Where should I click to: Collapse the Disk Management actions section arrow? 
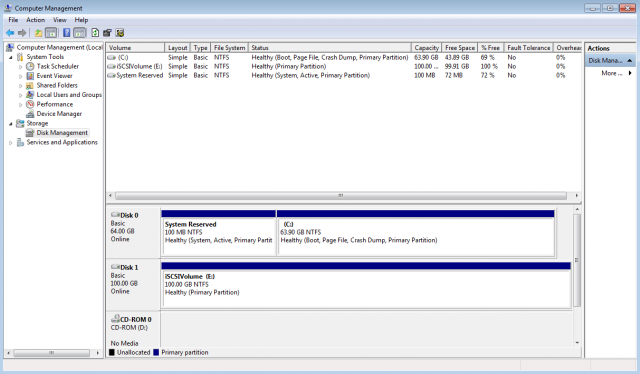click(630, 60)
